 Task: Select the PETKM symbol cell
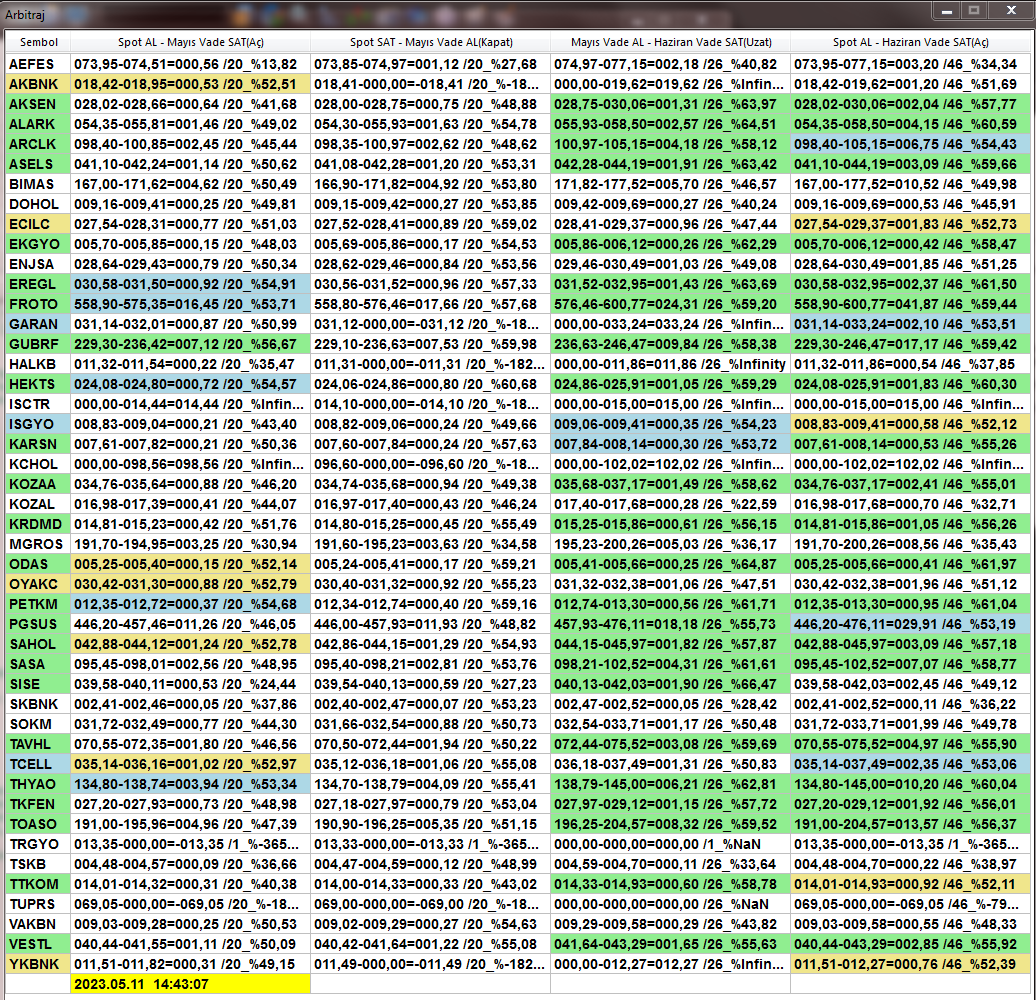(38, 604)
